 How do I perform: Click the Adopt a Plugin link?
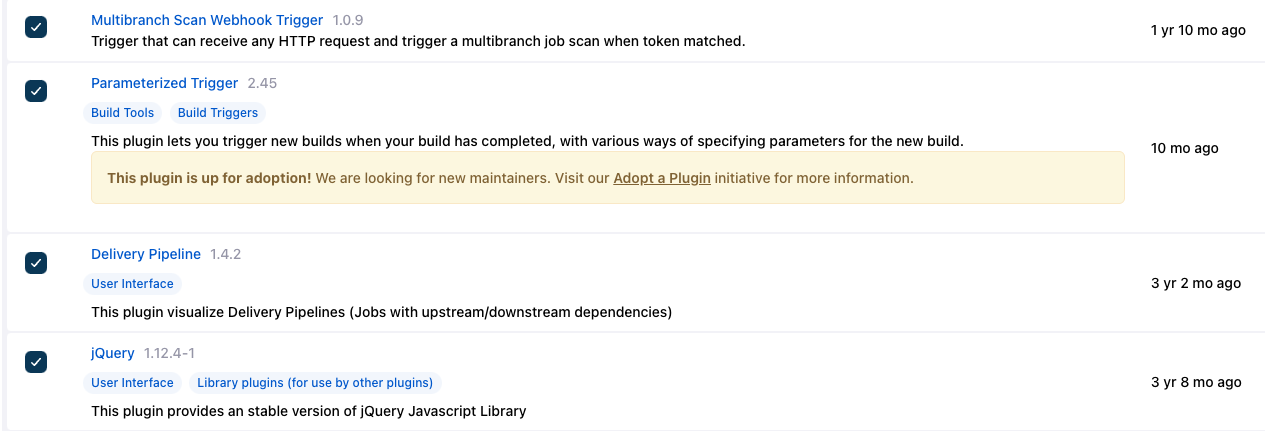pos(662,178)
